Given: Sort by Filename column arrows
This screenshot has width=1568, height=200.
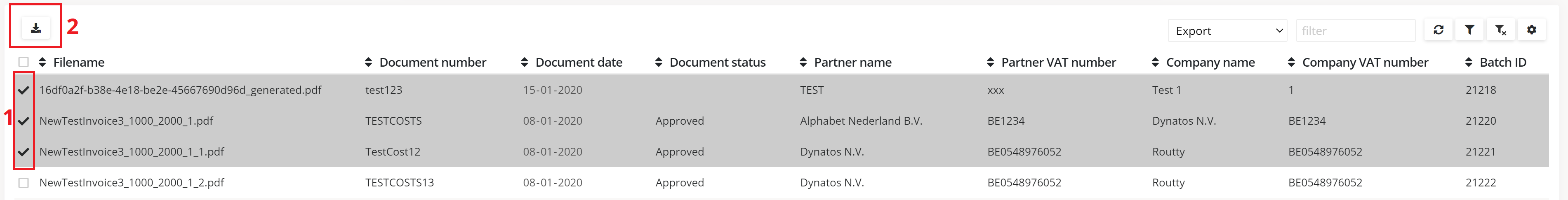Looking at the screenshot, I should 42,62.
